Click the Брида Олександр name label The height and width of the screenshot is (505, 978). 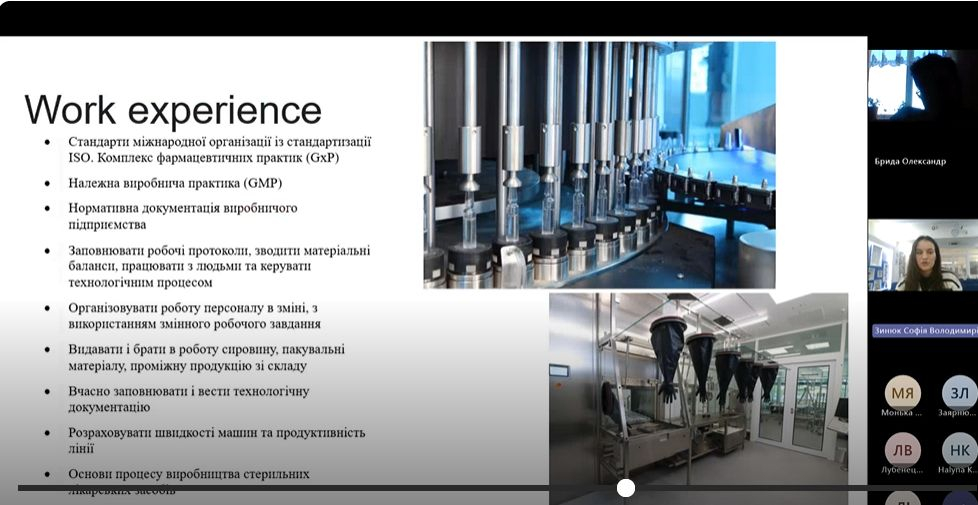click(910, 161)
